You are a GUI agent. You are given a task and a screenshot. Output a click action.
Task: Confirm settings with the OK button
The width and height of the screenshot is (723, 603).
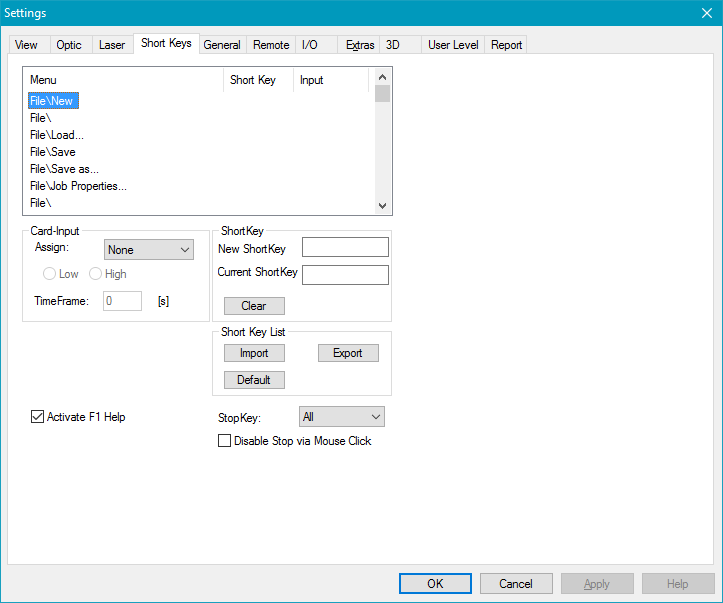point(435,583)
